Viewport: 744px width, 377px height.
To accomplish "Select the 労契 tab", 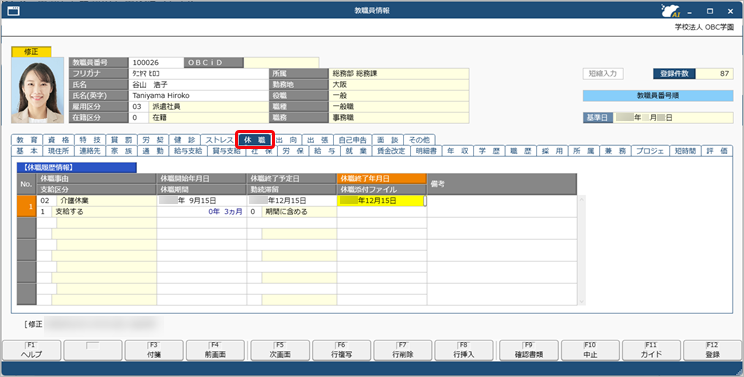I will point(153,140).
